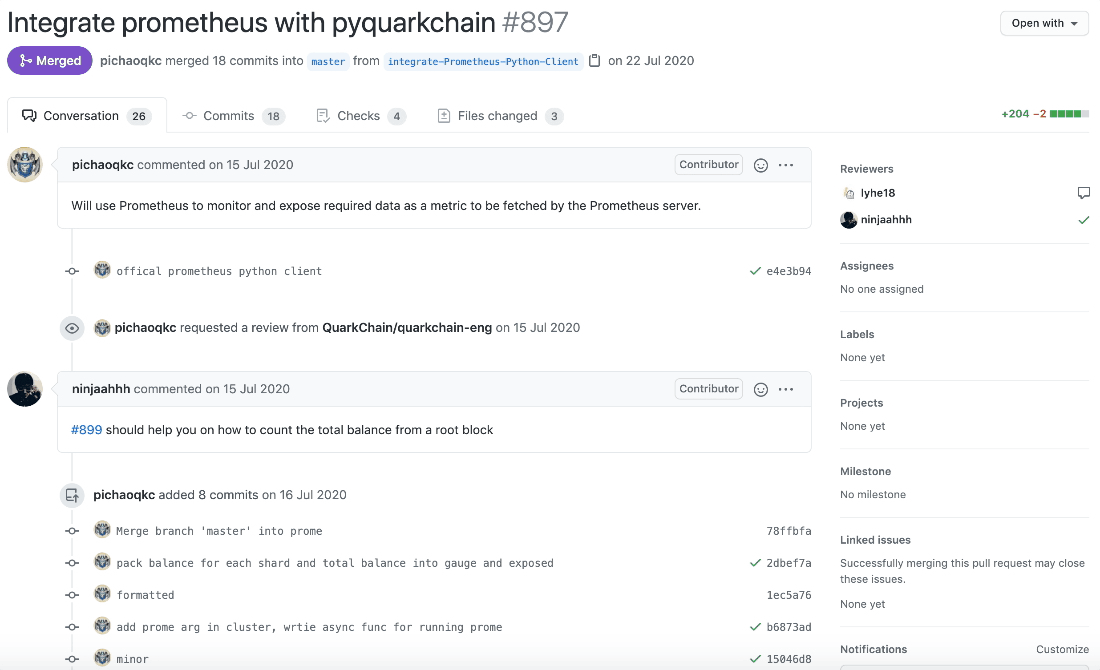Open pichaoqkc comment options ellipsis menu
The height and width of the screenshot is (670, 1100).
786,165
